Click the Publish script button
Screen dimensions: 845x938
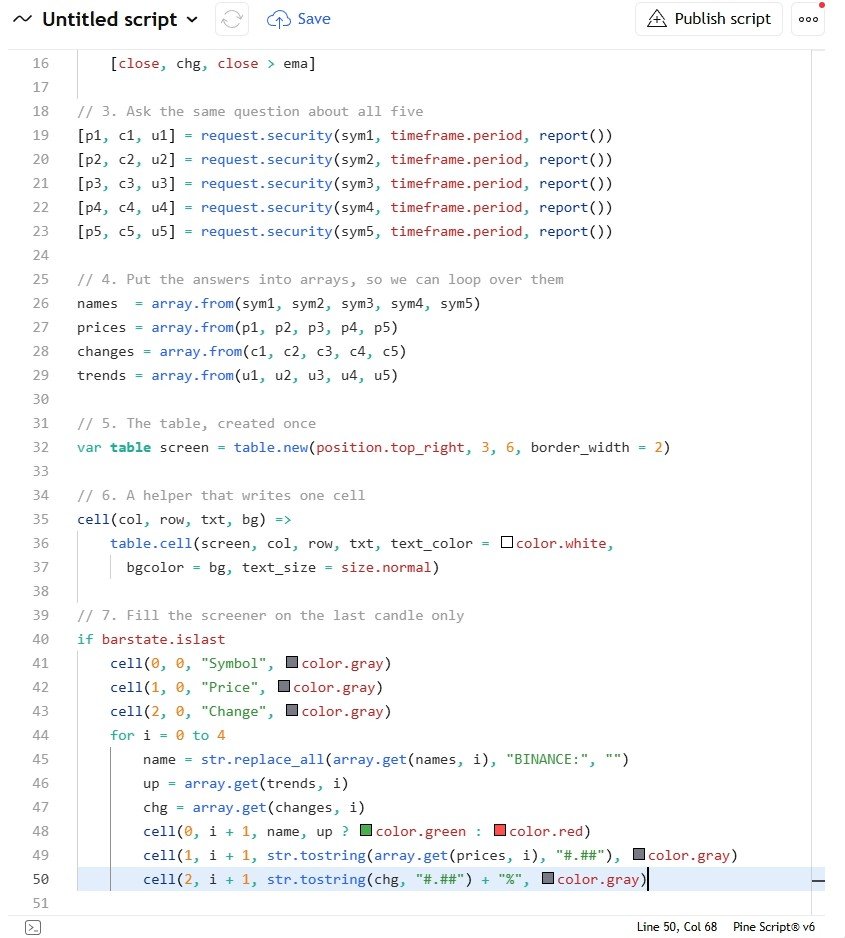tap(709, 19)
